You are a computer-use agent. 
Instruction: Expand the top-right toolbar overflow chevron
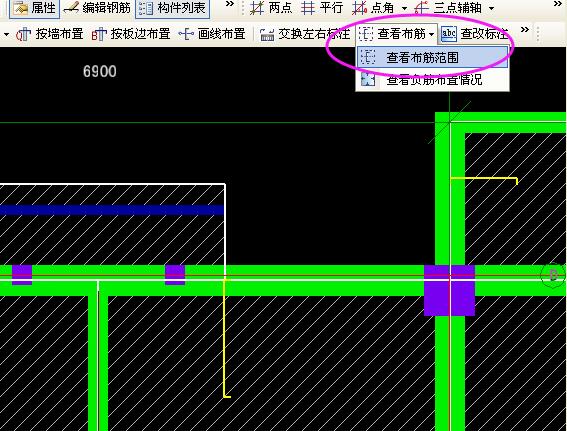click(558, 4)
